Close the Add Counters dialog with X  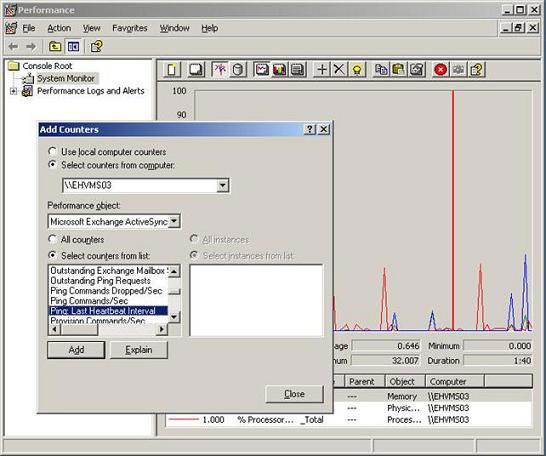pyautogui.click(x=323, y=129)
